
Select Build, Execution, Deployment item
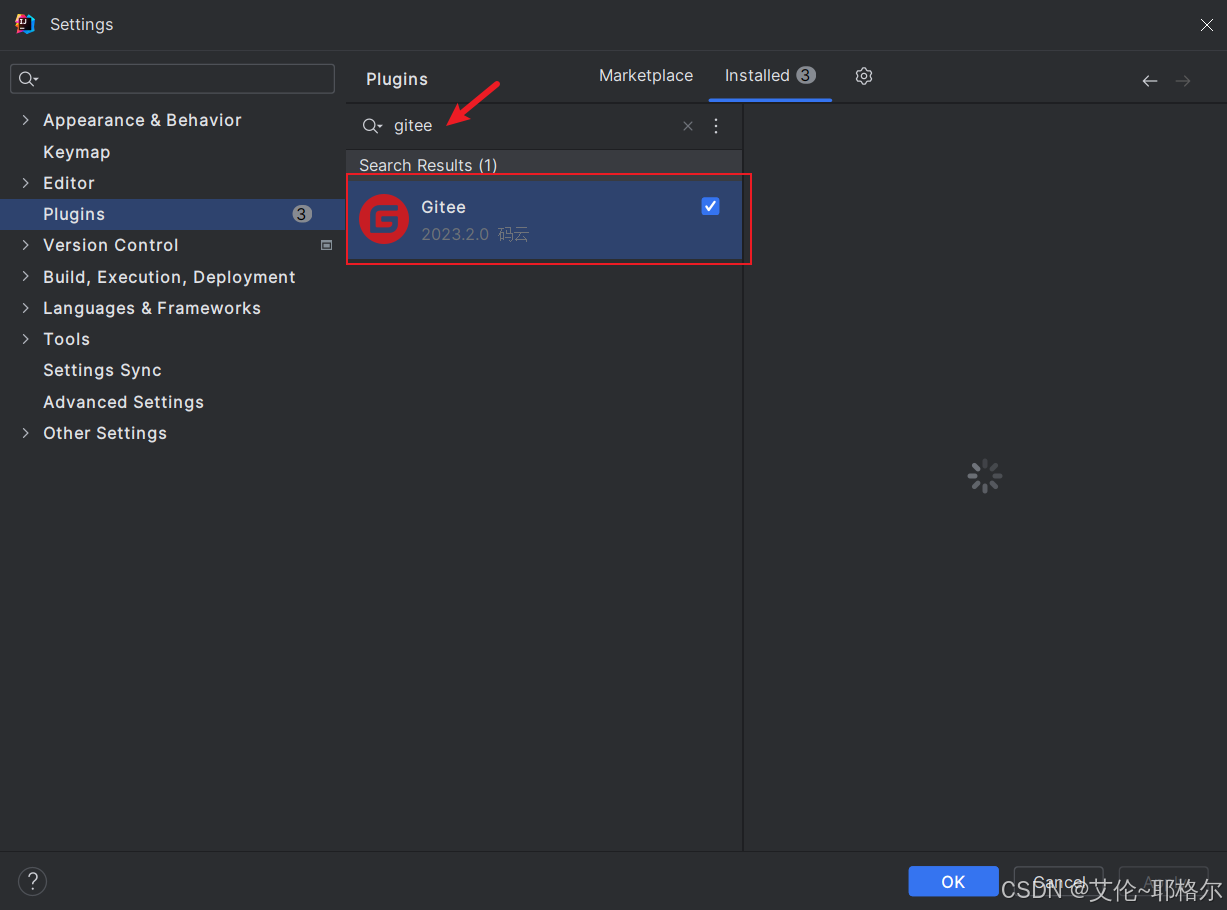[x=169, y=277]
